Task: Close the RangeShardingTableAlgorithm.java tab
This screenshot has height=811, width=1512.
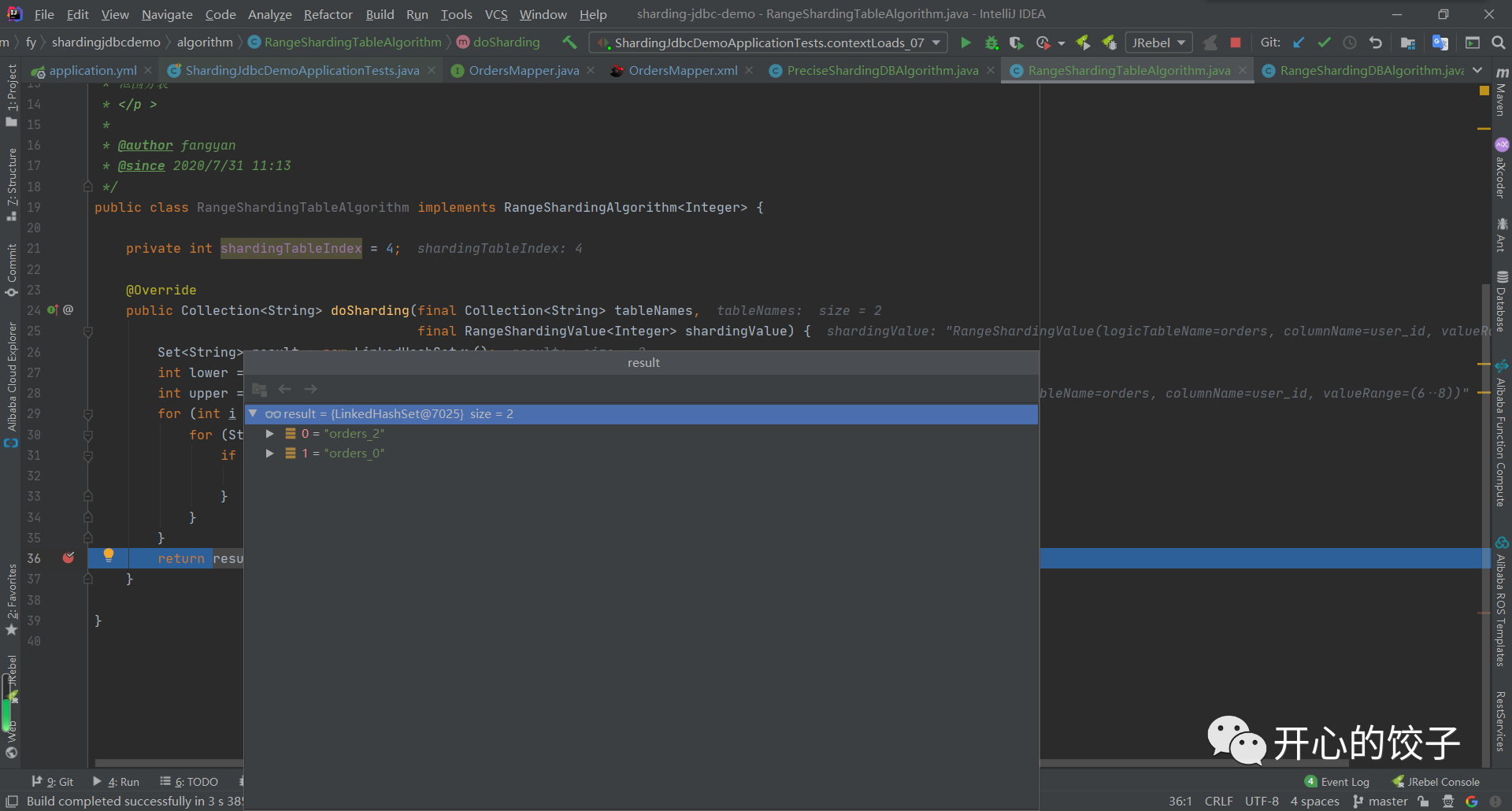Action: (x=1242, y=70)
